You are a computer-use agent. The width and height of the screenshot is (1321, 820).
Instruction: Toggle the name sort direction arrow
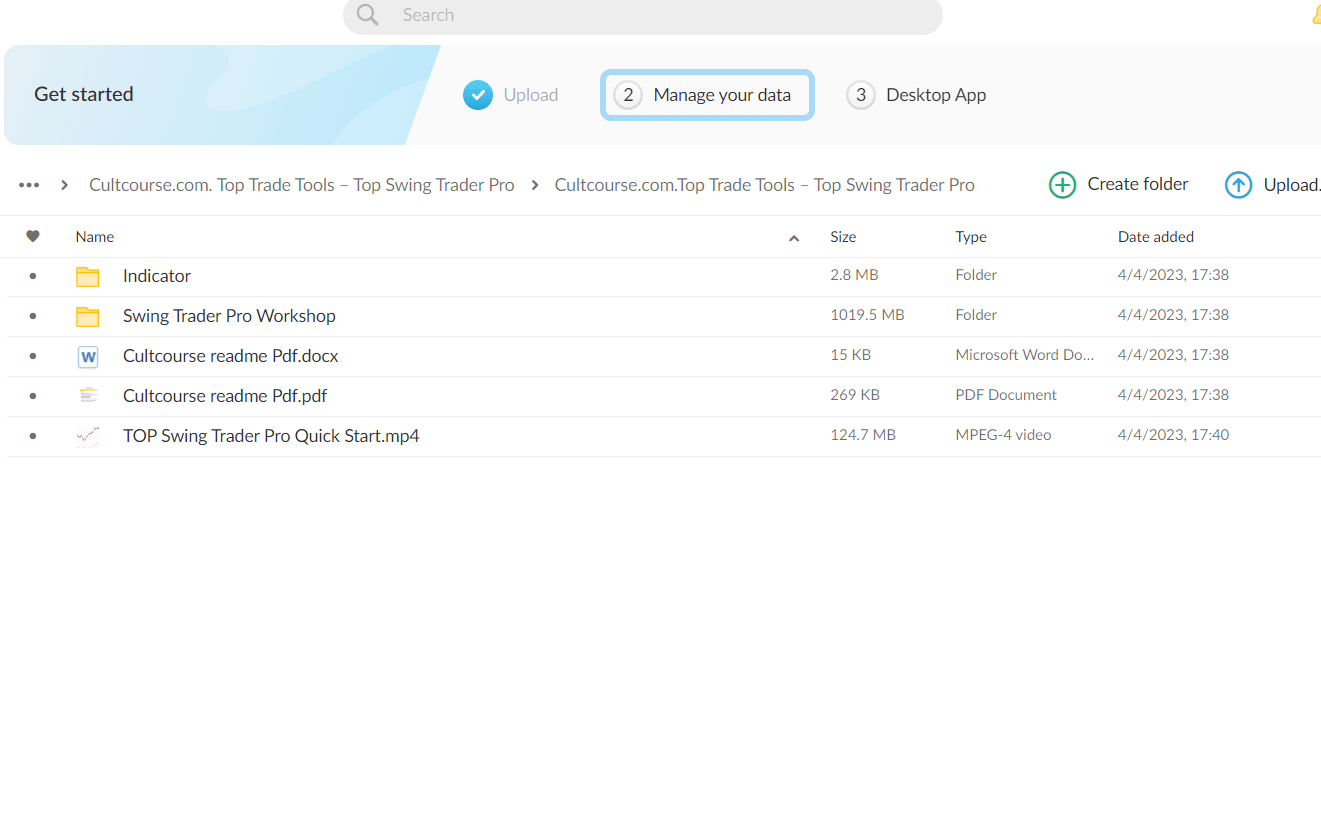(x=794, y=238)
